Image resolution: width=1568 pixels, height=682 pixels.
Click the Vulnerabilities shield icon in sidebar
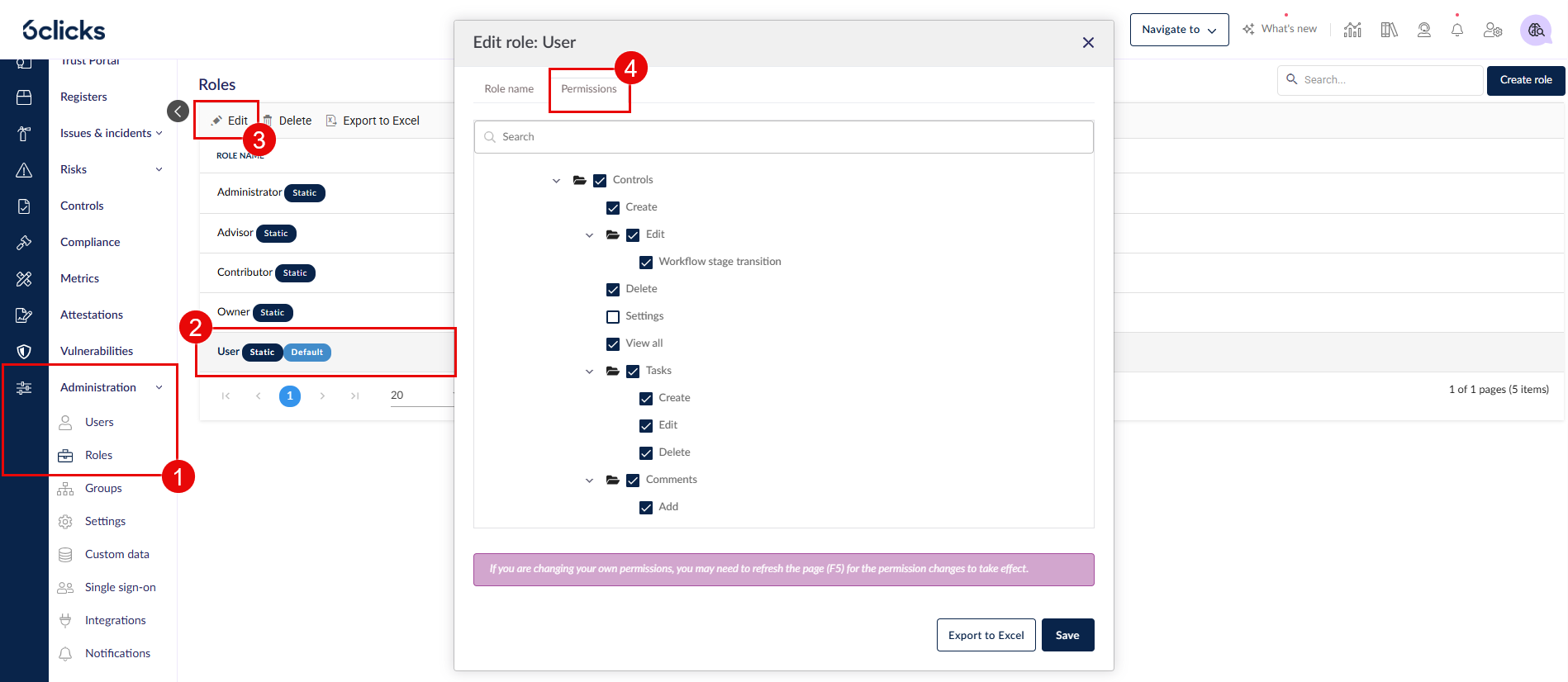click(24, 352)
